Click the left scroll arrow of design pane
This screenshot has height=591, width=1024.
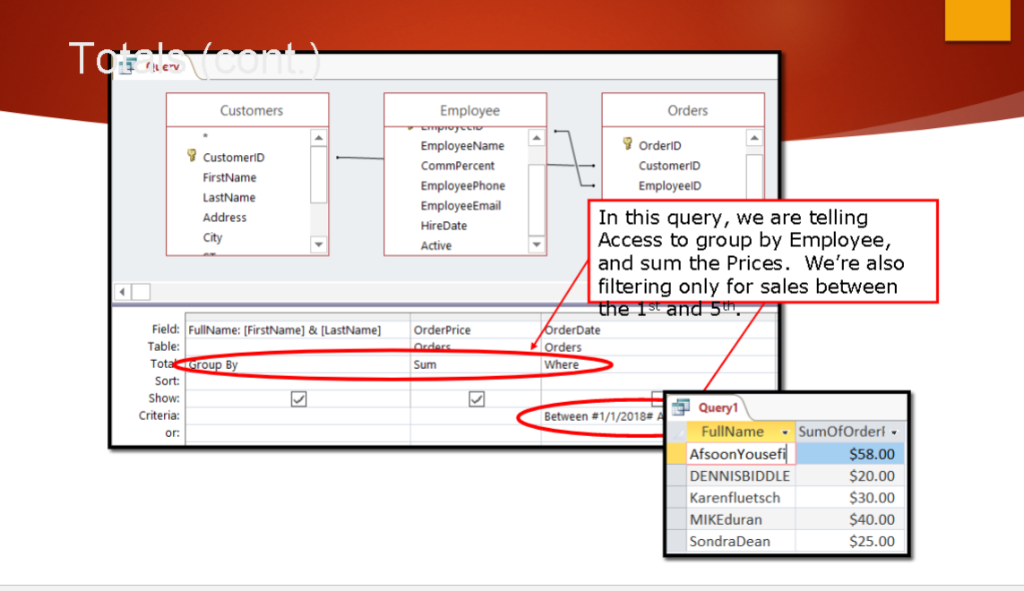tap(123, 292)
